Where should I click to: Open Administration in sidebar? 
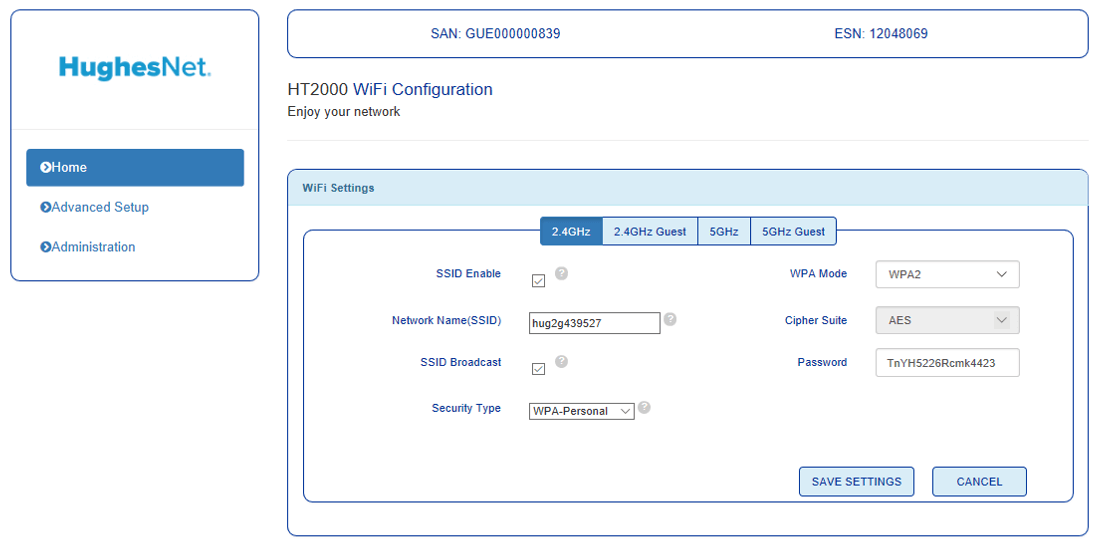tap(88, 247)
